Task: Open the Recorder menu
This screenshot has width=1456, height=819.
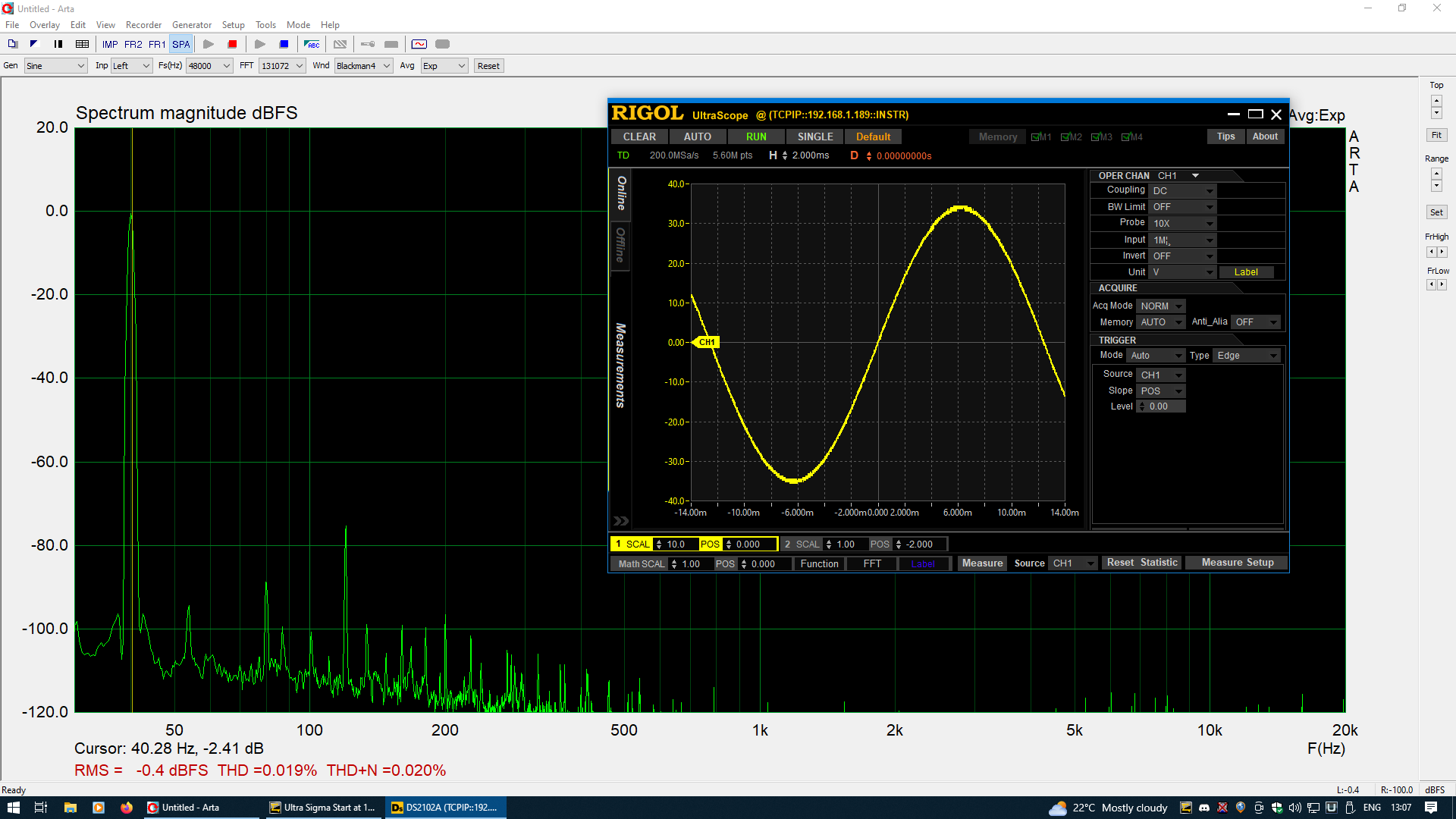Action: click(143, 25)
